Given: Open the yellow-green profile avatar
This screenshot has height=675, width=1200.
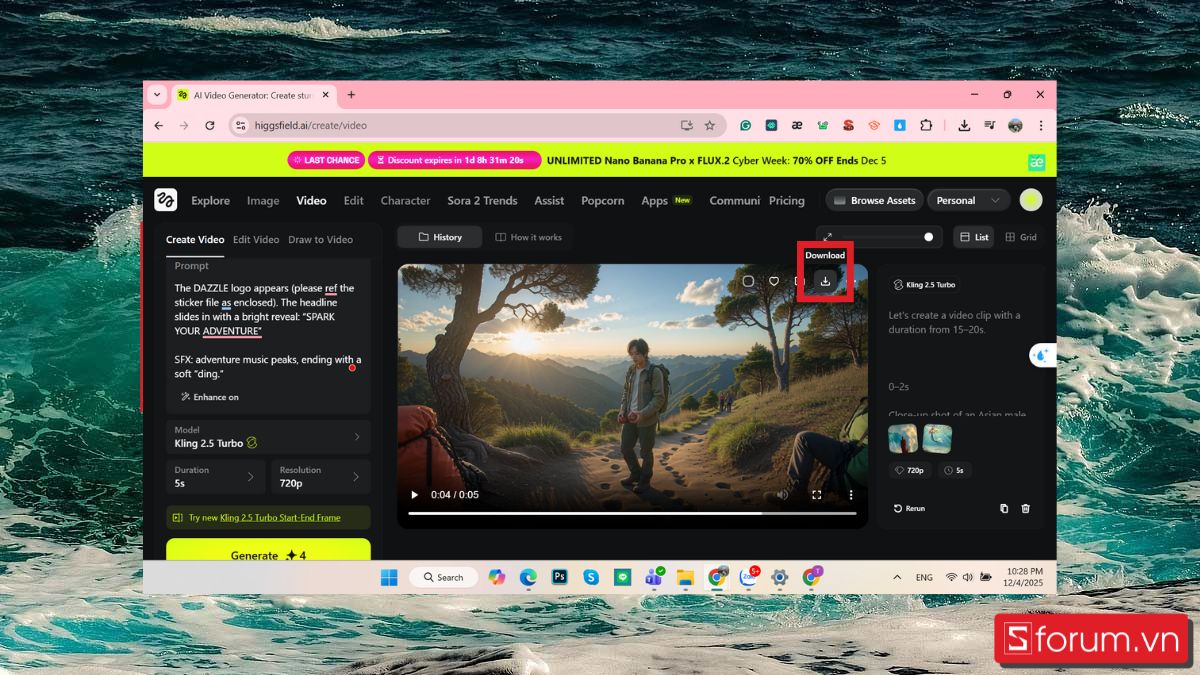Looking at the screenshot, I should tap(1031, 200).
